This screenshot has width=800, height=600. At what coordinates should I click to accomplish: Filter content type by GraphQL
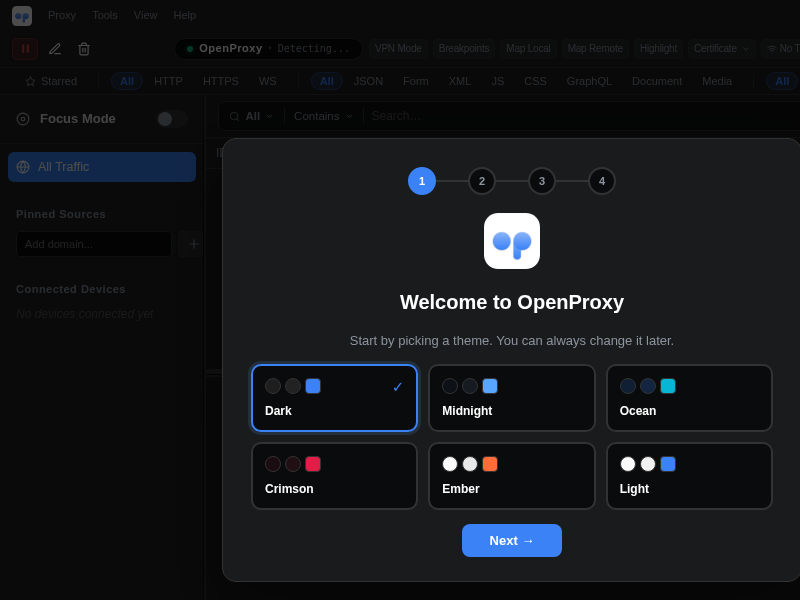coord(589,82)
